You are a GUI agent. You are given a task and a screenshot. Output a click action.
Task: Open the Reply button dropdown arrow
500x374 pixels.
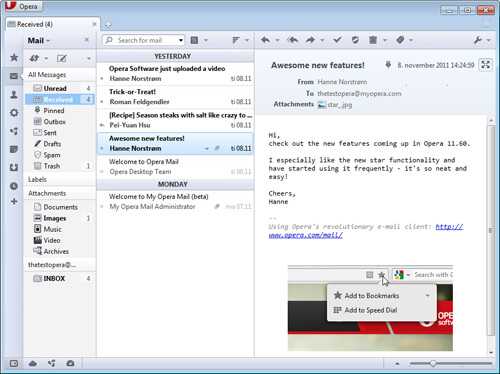(277, 40)
